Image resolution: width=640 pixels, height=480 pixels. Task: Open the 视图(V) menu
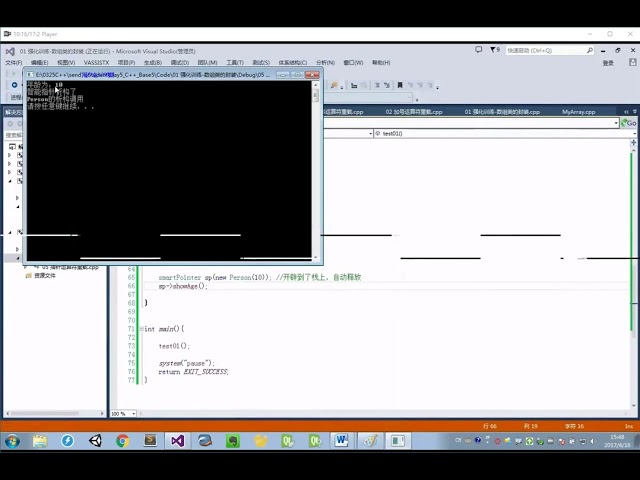click(x=66, y=63)
